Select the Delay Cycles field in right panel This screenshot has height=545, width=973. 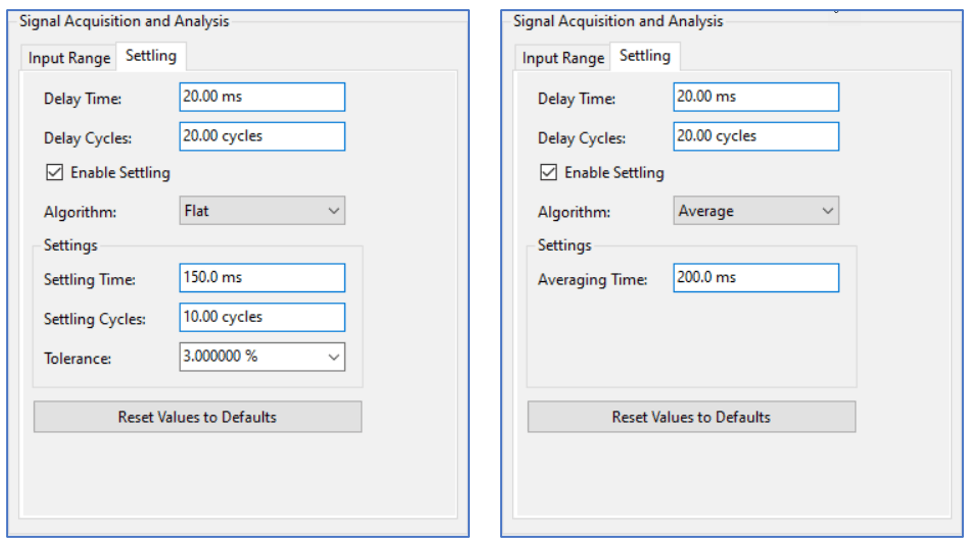(x=756, y=136)
